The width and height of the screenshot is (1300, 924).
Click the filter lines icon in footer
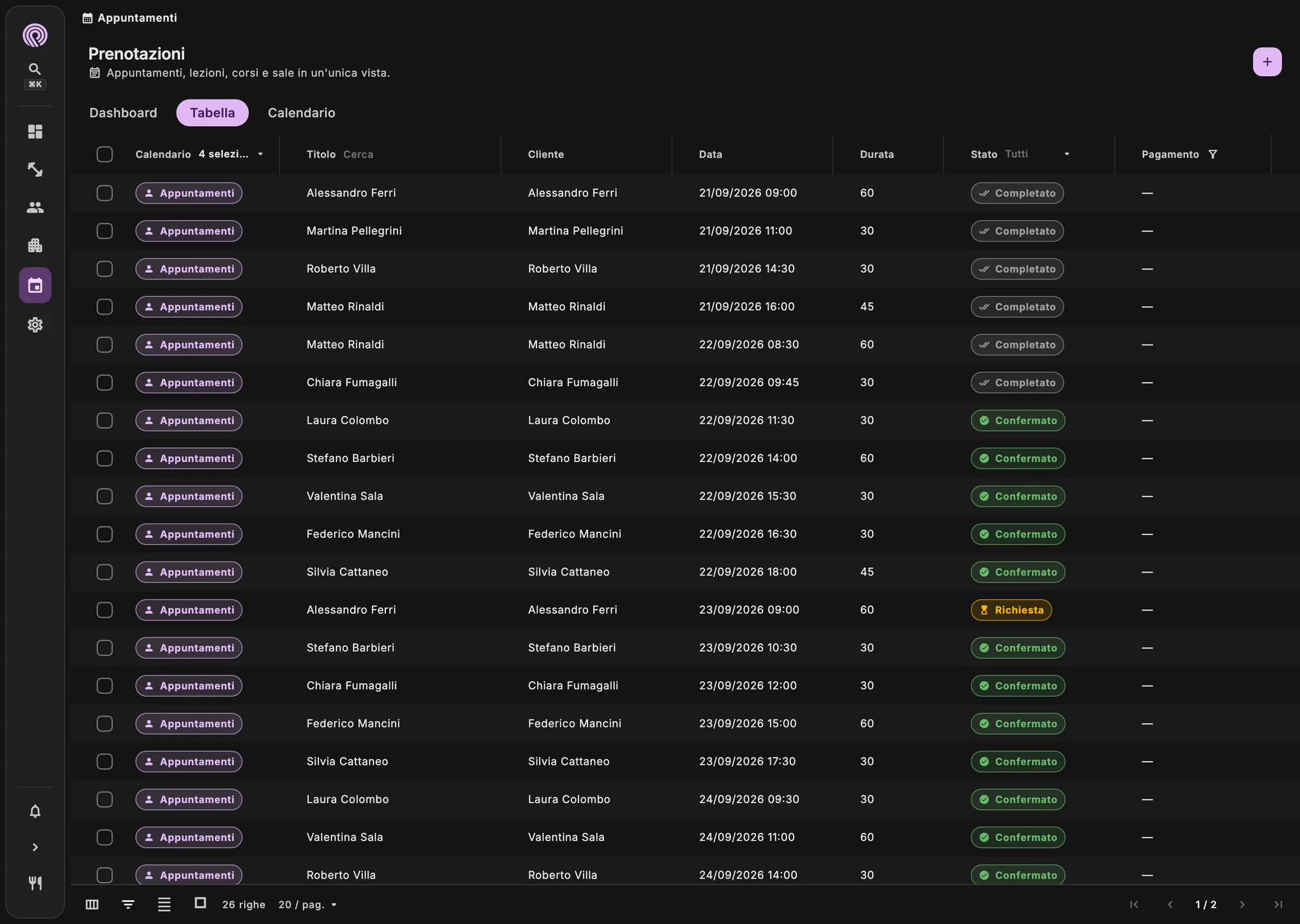point(128,905)
